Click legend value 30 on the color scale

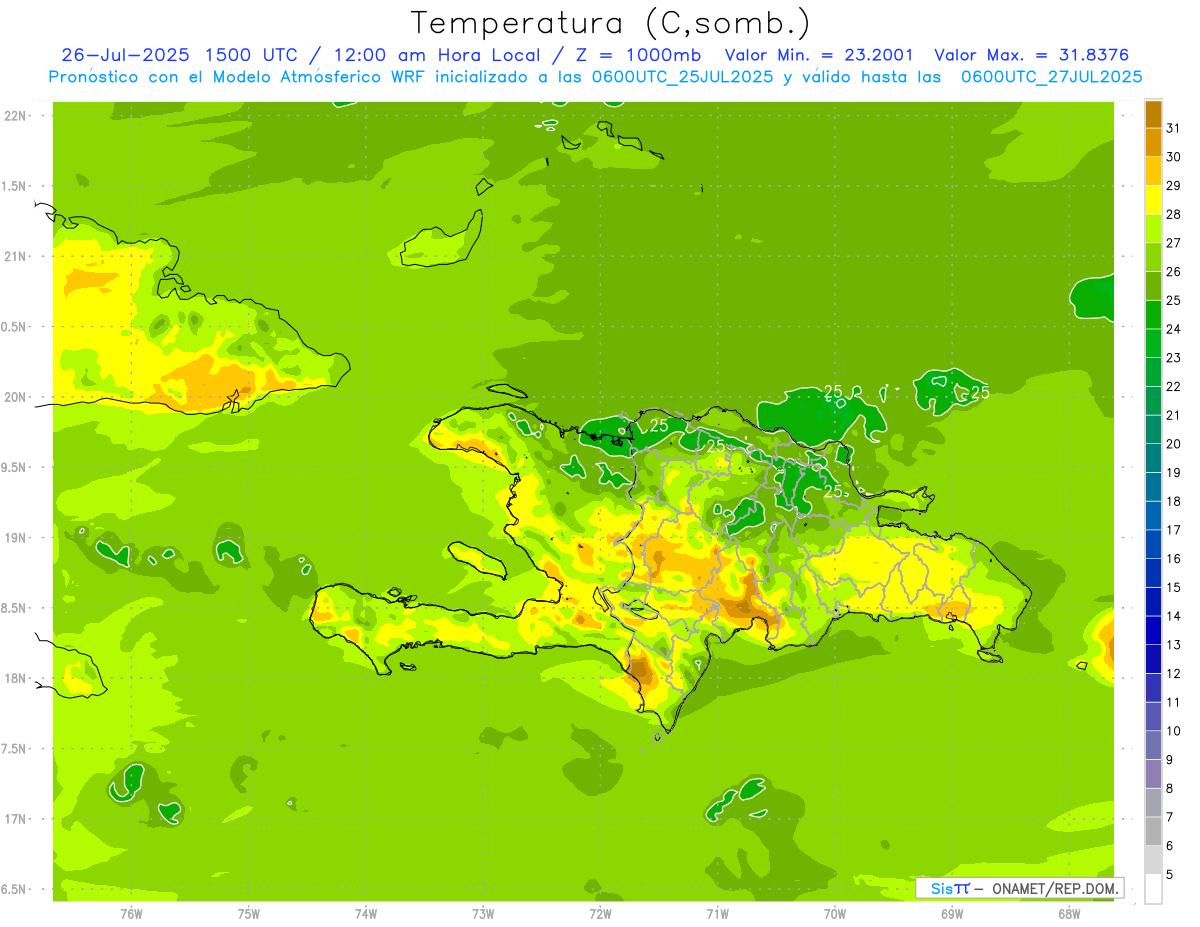point(1173,157)
